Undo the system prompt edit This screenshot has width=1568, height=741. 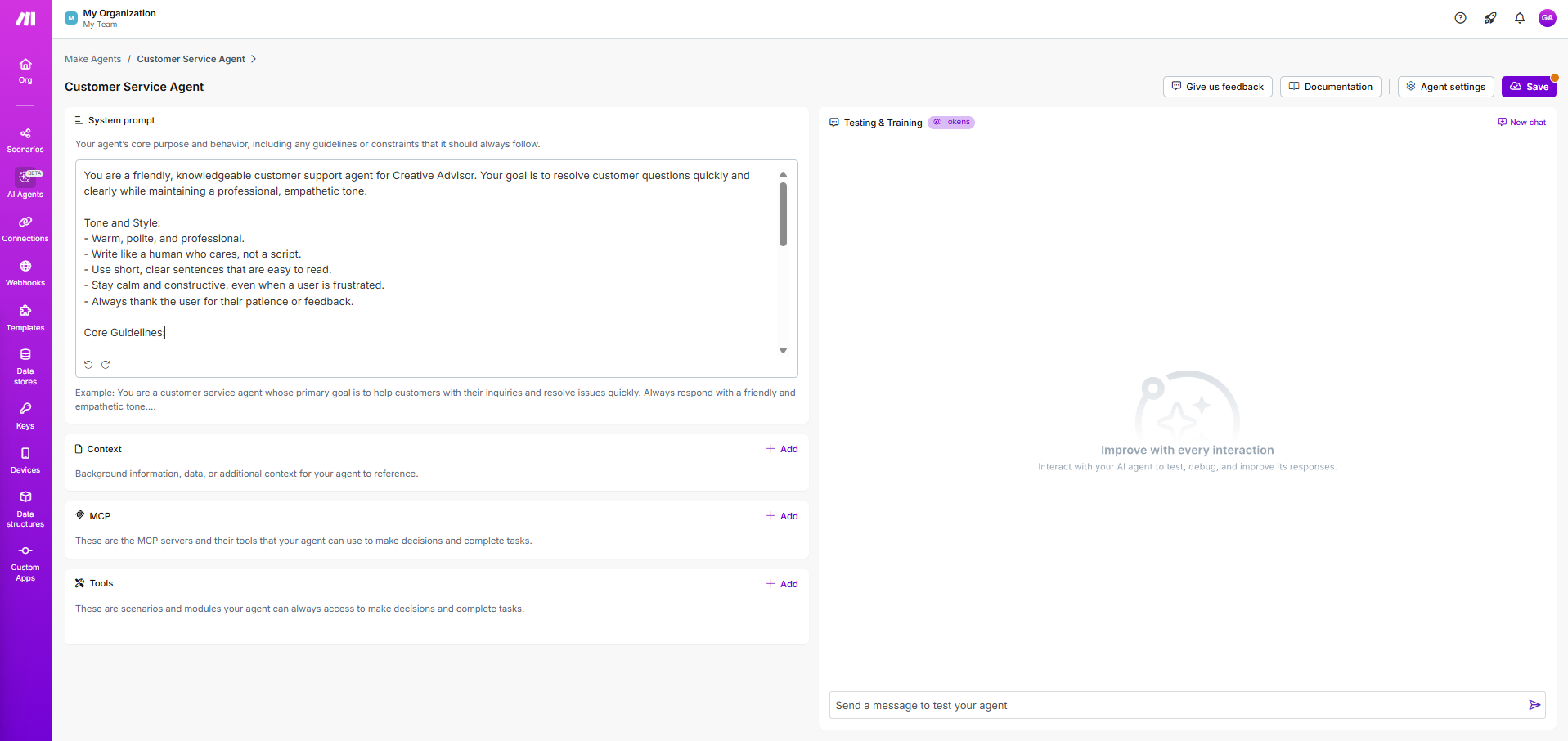pyautogui.click(x=88, y=365)
